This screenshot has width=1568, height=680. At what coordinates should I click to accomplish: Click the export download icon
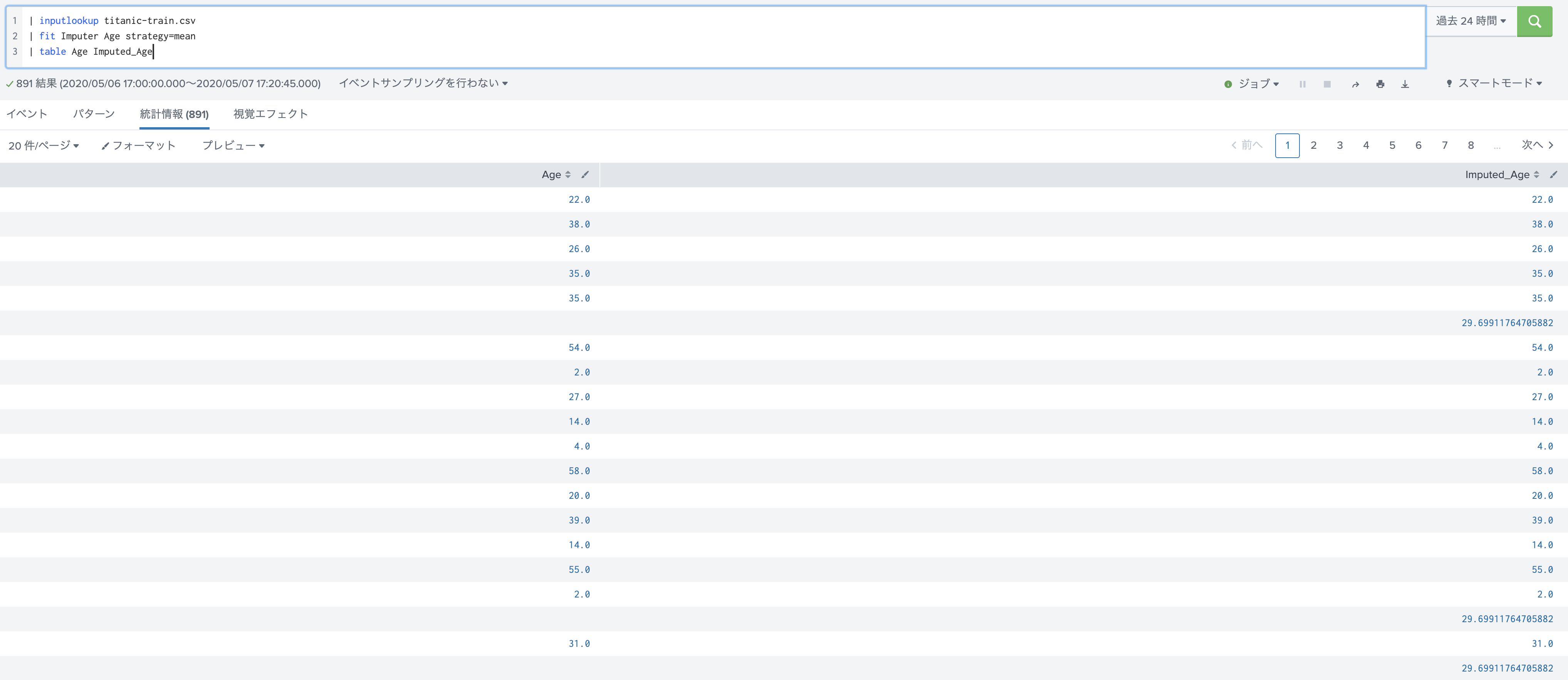coord(1405,84)
